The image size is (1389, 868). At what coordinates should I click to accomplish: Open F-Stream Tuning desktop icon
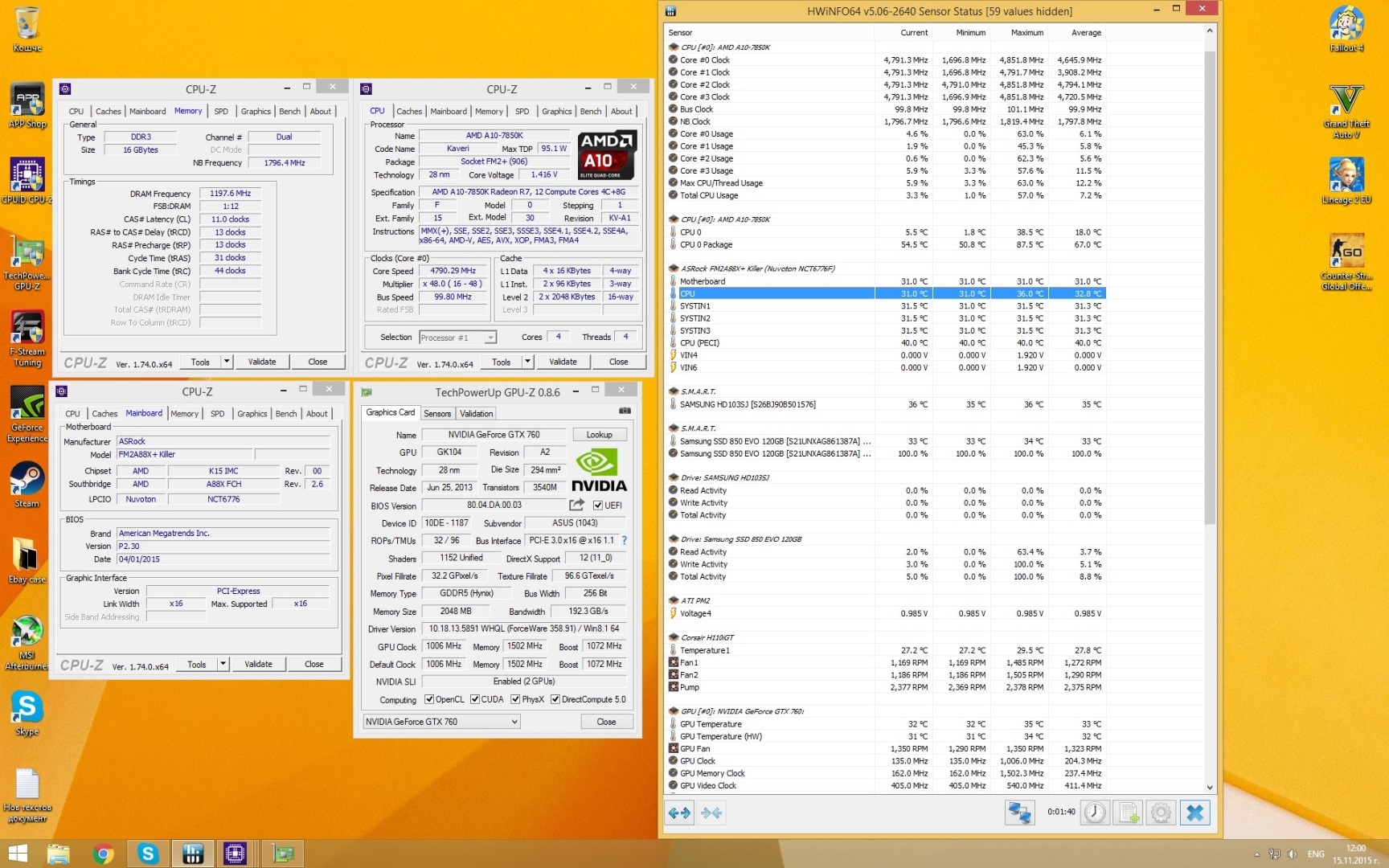27,338
